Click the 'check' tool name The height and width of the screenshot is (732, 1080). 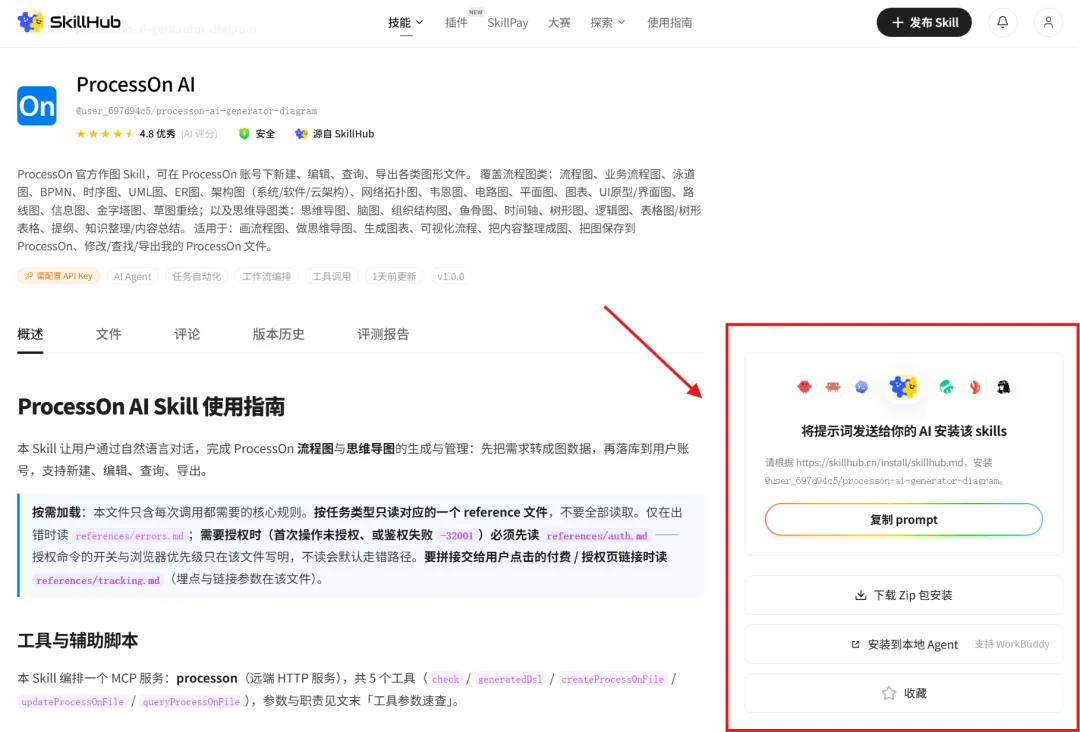pyautogui.click(x=446, y=679)
